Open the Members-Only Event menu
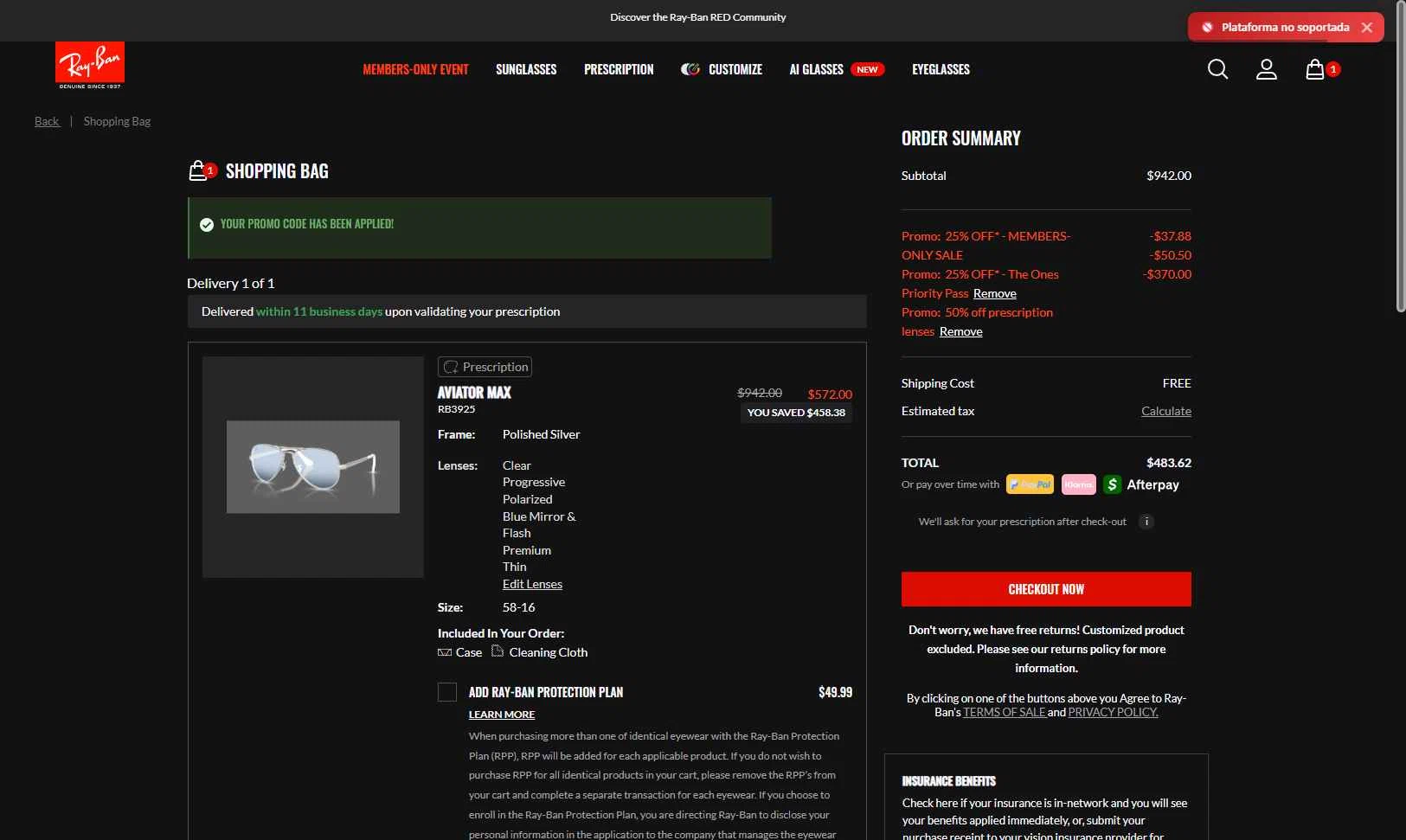 coord(415,69)
